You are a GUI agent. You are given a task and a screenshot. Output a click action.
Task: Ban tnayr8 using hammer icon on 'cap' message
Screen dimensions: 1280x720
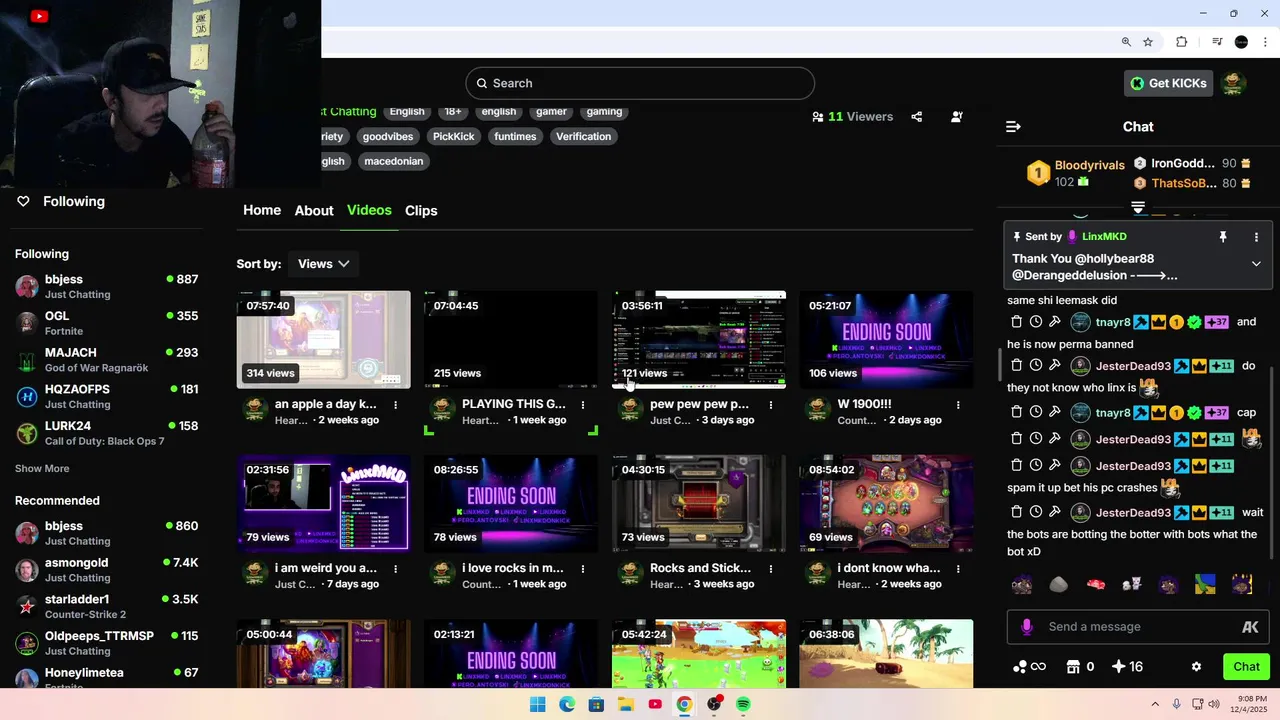point(1054,412)
